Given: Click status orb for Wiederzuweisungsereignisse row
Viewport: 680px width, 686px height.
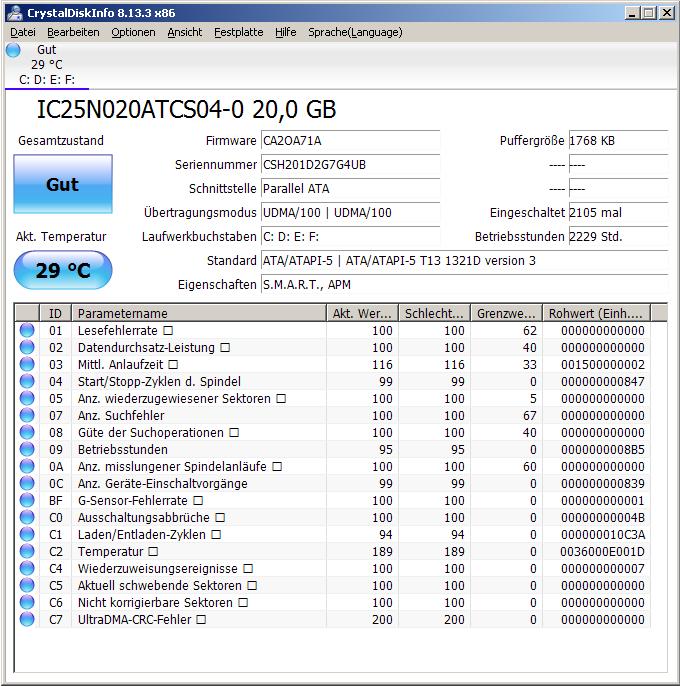Looking at the screenshot, I should tap(27, 568).
